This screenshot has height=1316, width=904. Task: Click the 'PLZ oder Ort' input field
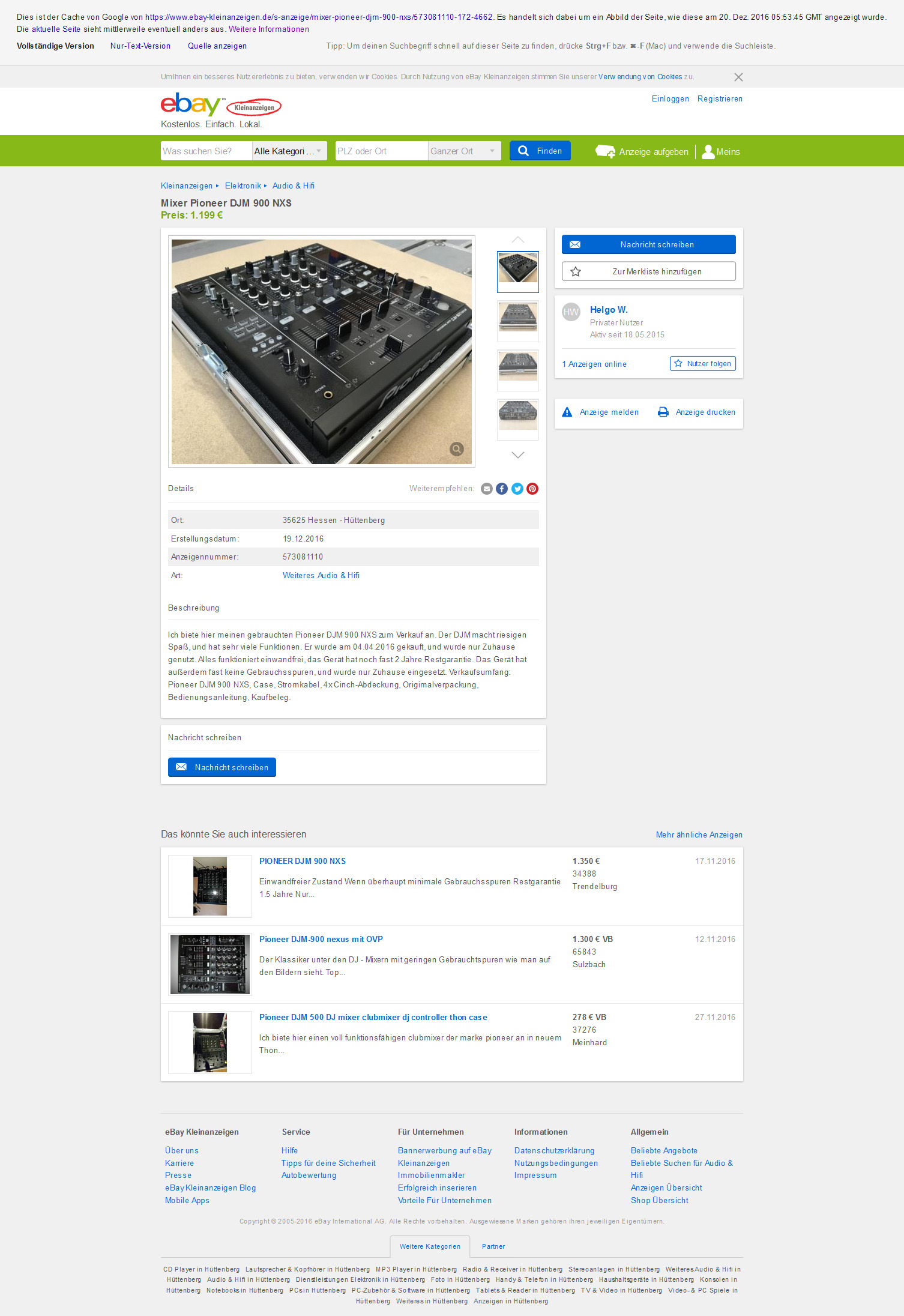pos(382,151)
